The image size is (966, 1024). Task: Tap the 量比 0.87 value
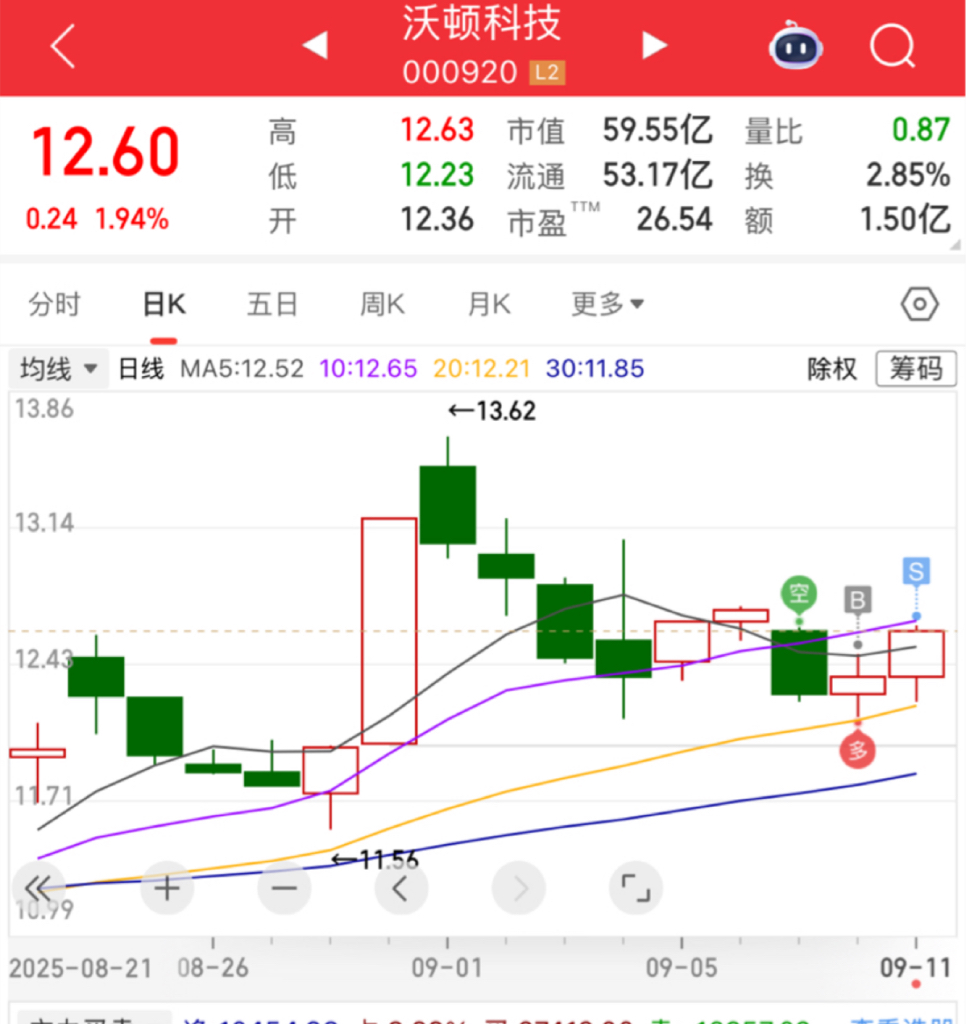pyautogui.click(x=921, y=130)
